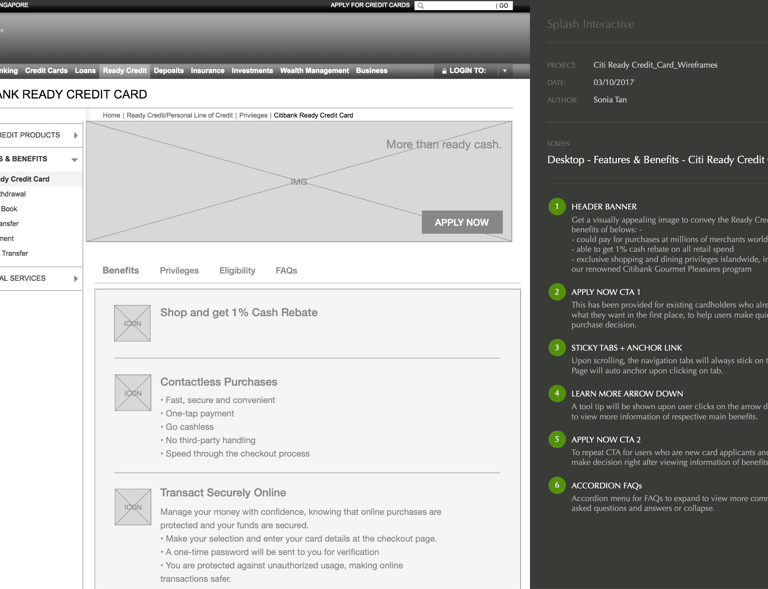Click Ready Credit/Personal Line of Credit breadcrumb
768x589 pixels.
point(180,115)
